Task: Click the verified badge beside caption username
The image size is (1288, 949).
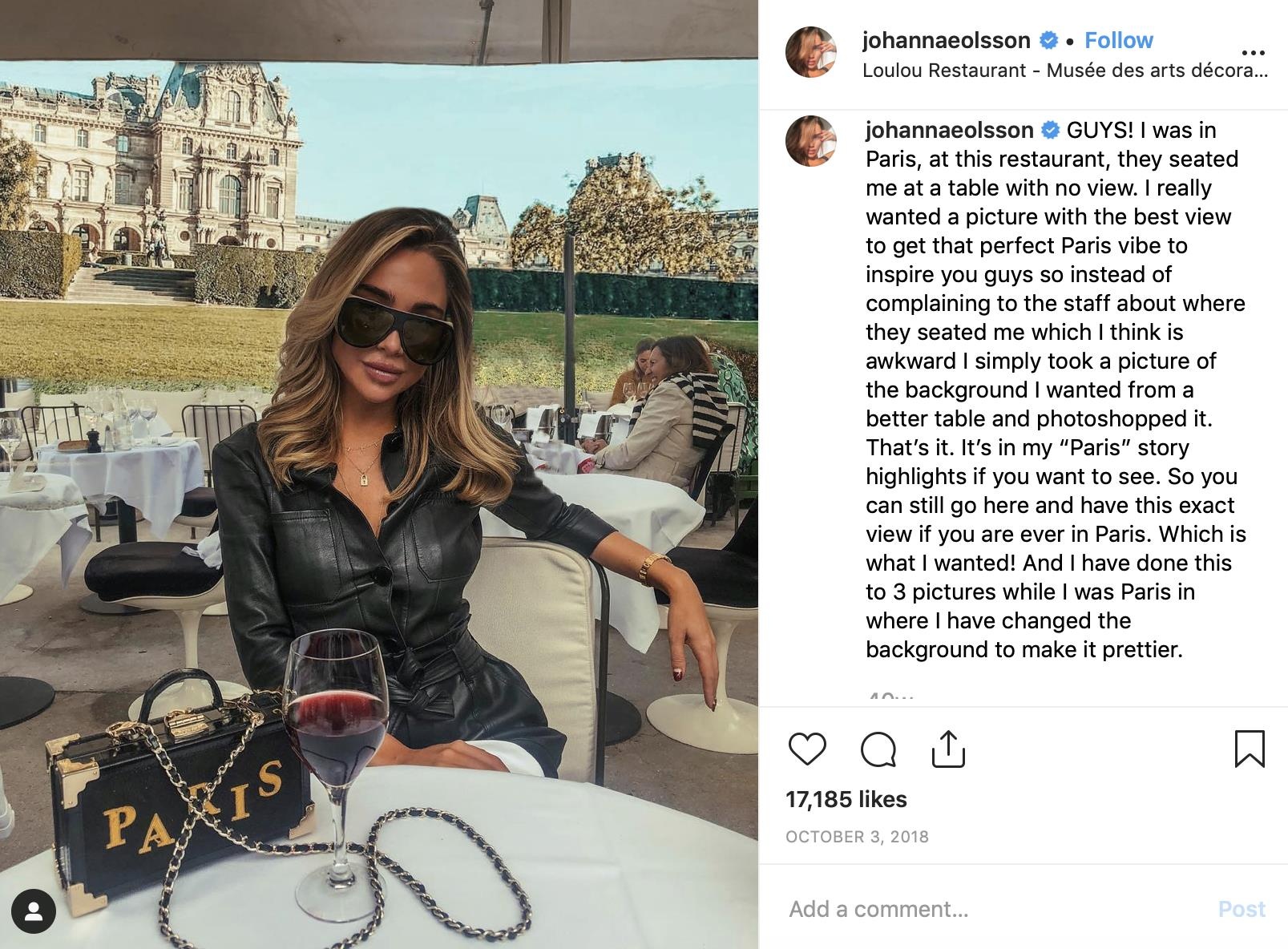Action: point(1050,130)
